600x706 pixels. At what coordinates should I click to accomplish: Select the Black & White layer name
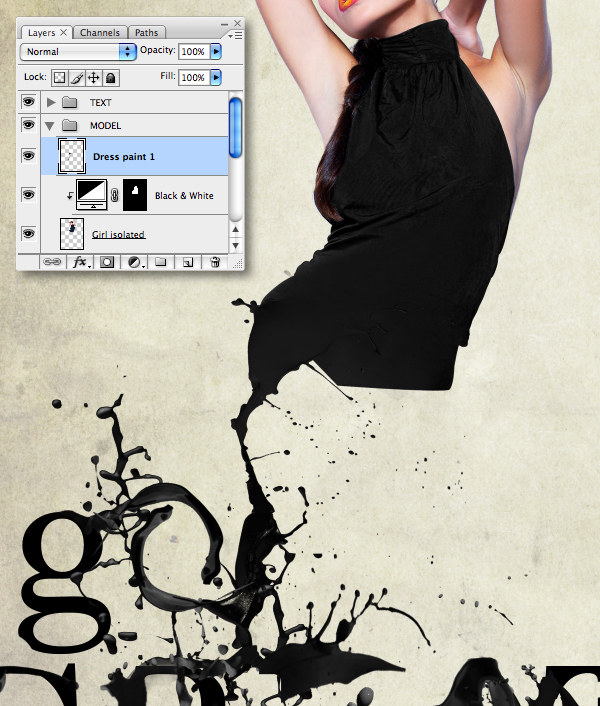[x=184, y=195]
